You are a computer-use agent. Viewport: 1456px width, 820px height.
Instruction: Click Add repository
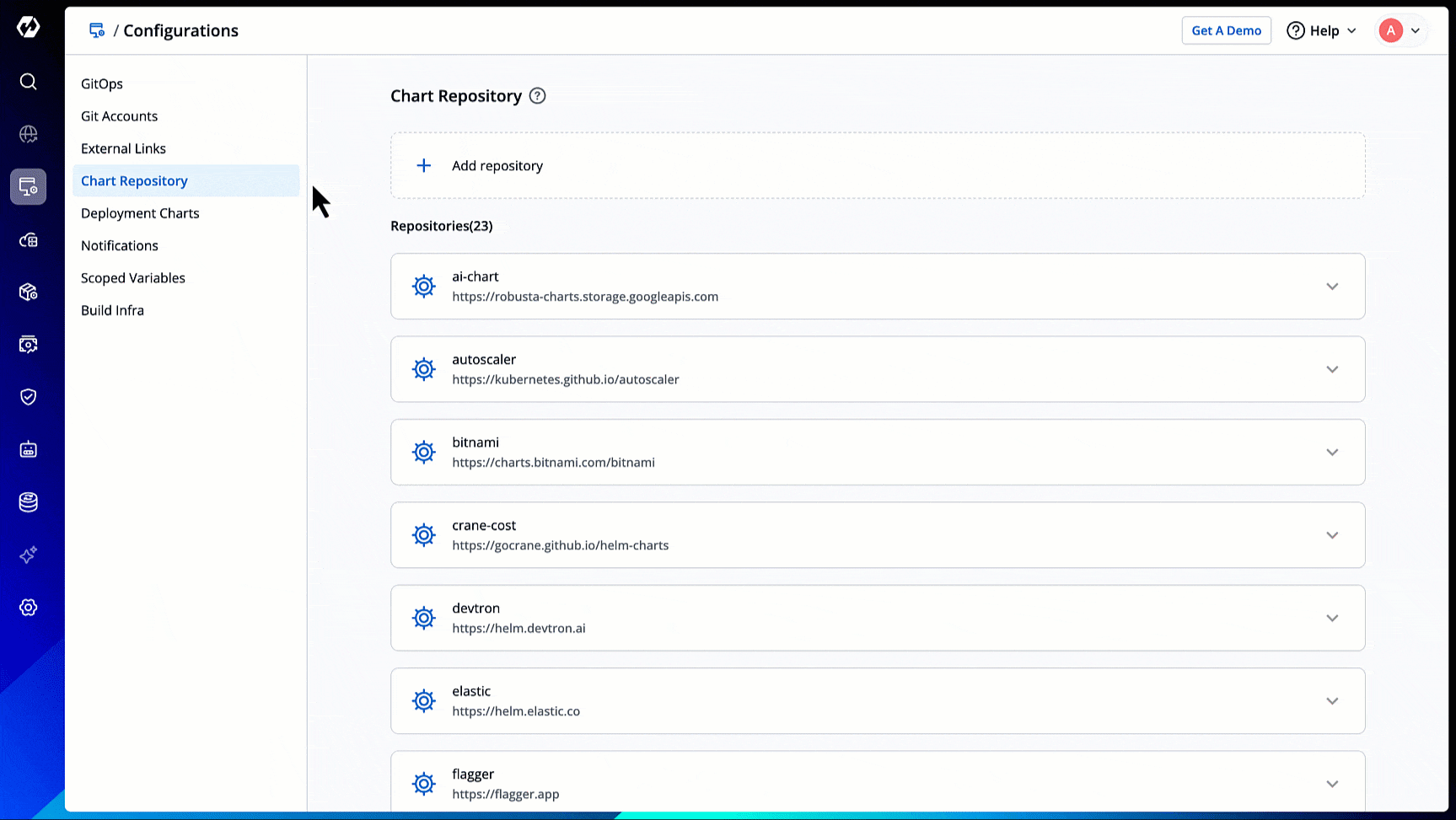497,166
